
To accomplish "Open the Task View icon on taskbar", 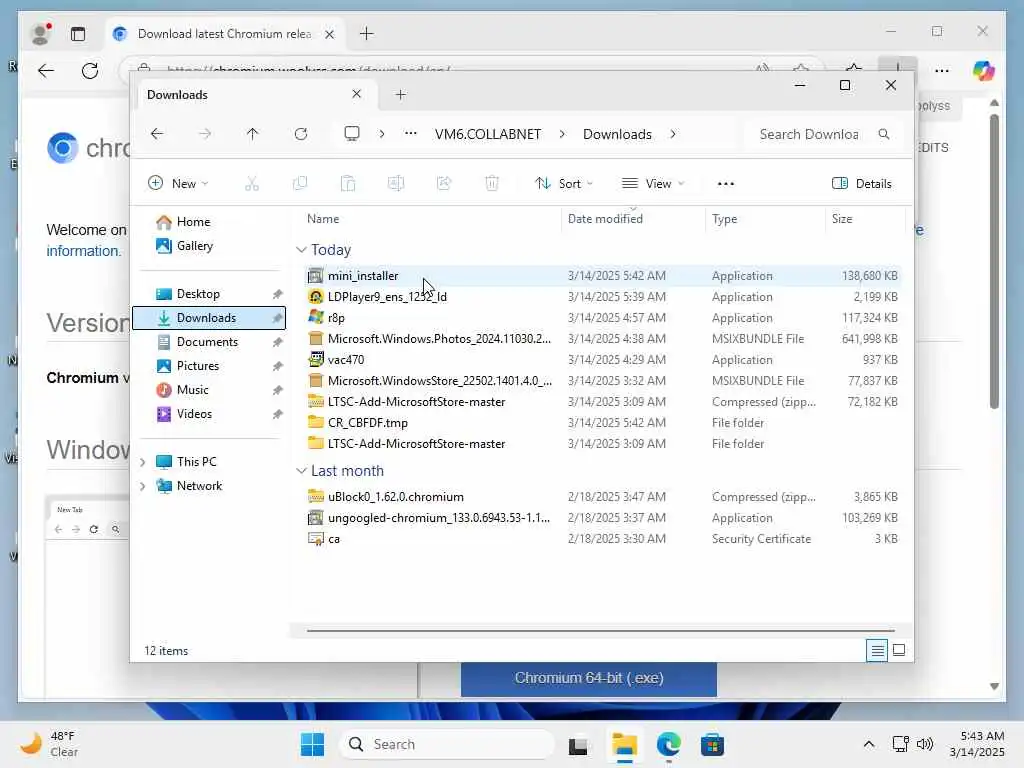I will (x=578, y=744).
